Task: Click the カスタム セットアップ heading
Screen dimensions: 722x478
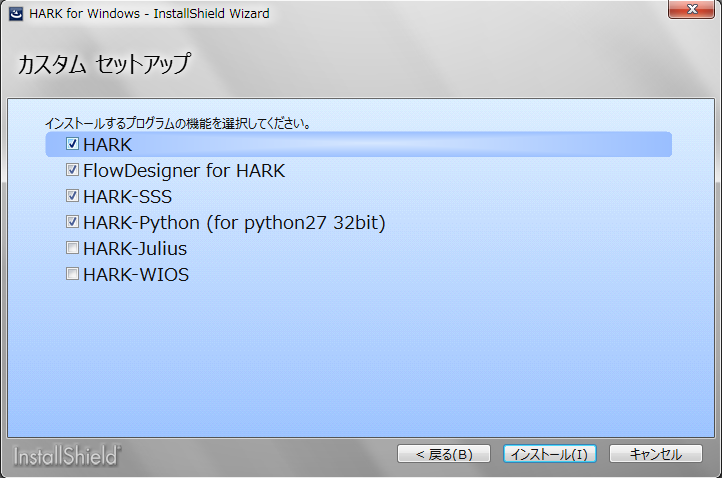Action: click(x=104, y=64)
